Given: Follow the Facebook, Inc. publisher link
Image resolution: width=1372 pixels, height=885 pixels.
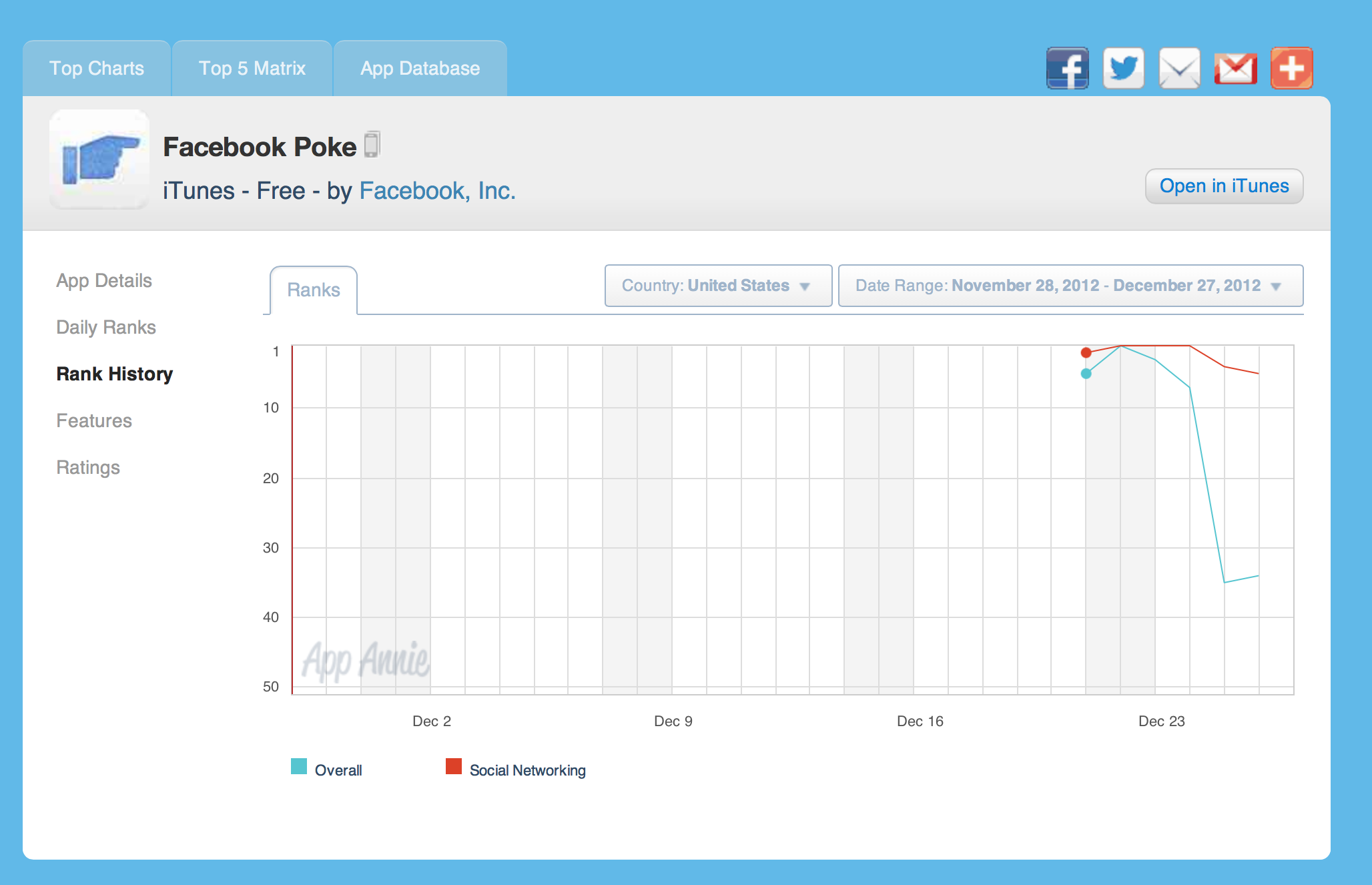Looking at the screenshot, I should click(x=437, y=191).
